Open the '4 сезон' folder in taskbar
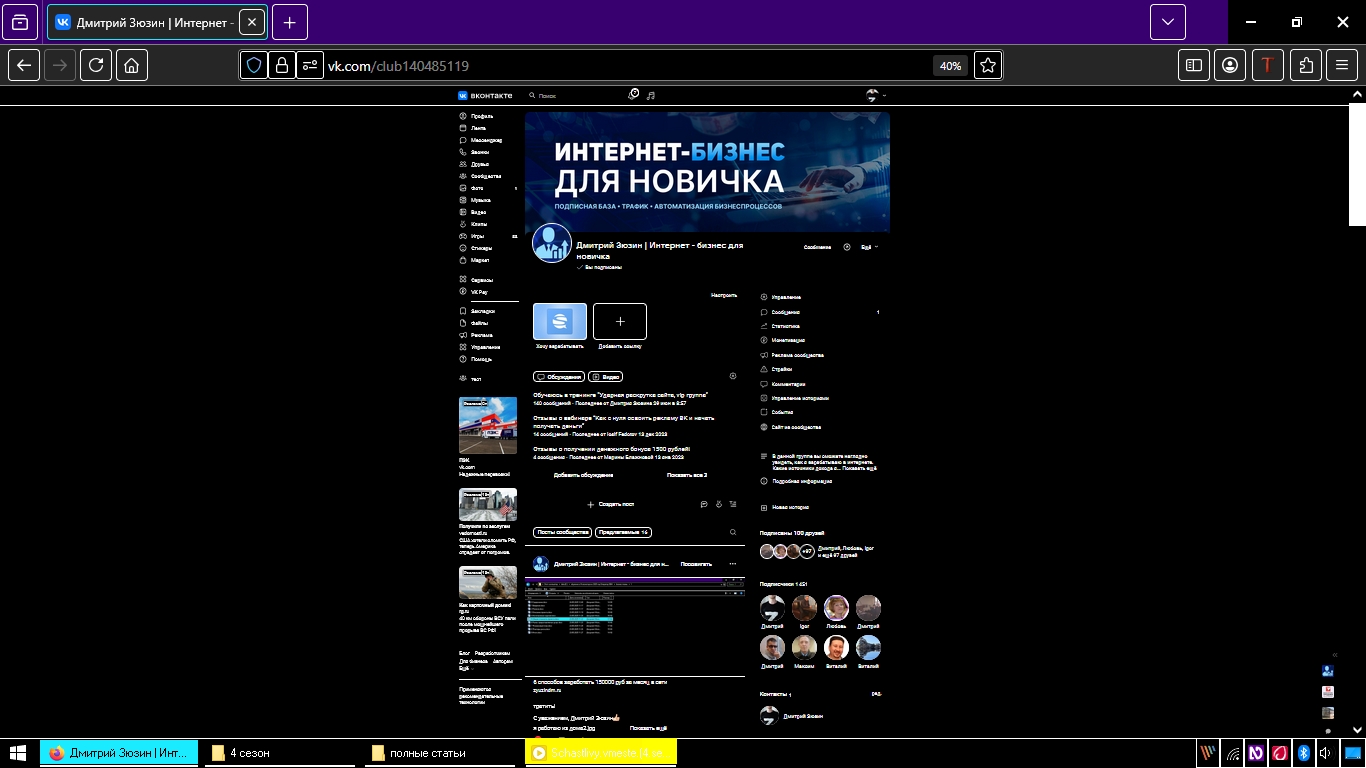Image resolution: width=1366 pixels, height=768 pixels. (x=282, y=753)
